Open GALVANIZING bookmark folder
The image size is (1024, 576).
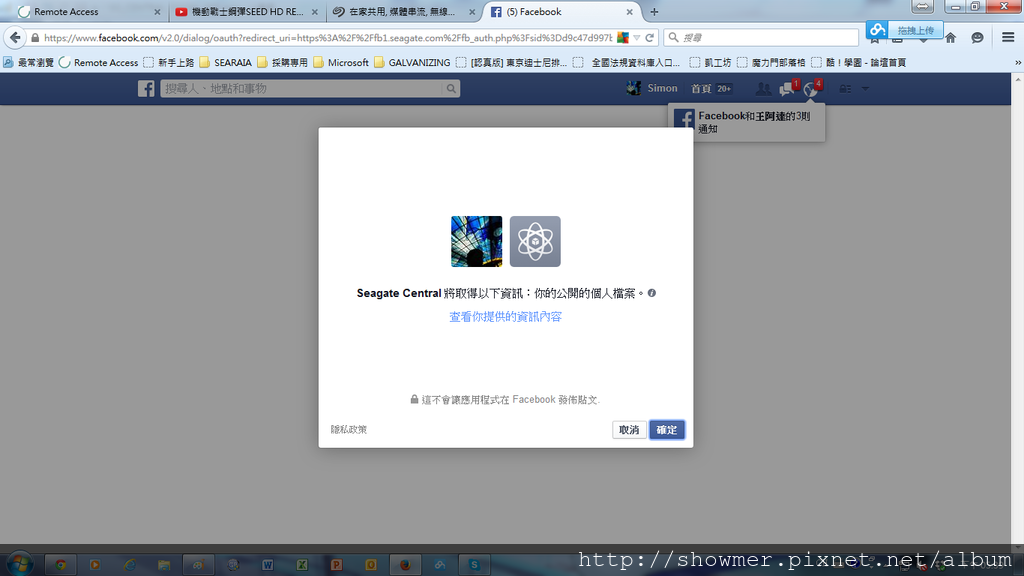click(412, 63)
